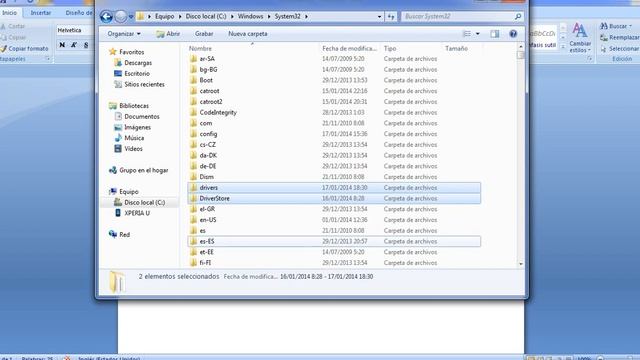Select the bg-BG folder
Image resolution: width=640 pixels, height=360 pixels.
pos(334,69)
